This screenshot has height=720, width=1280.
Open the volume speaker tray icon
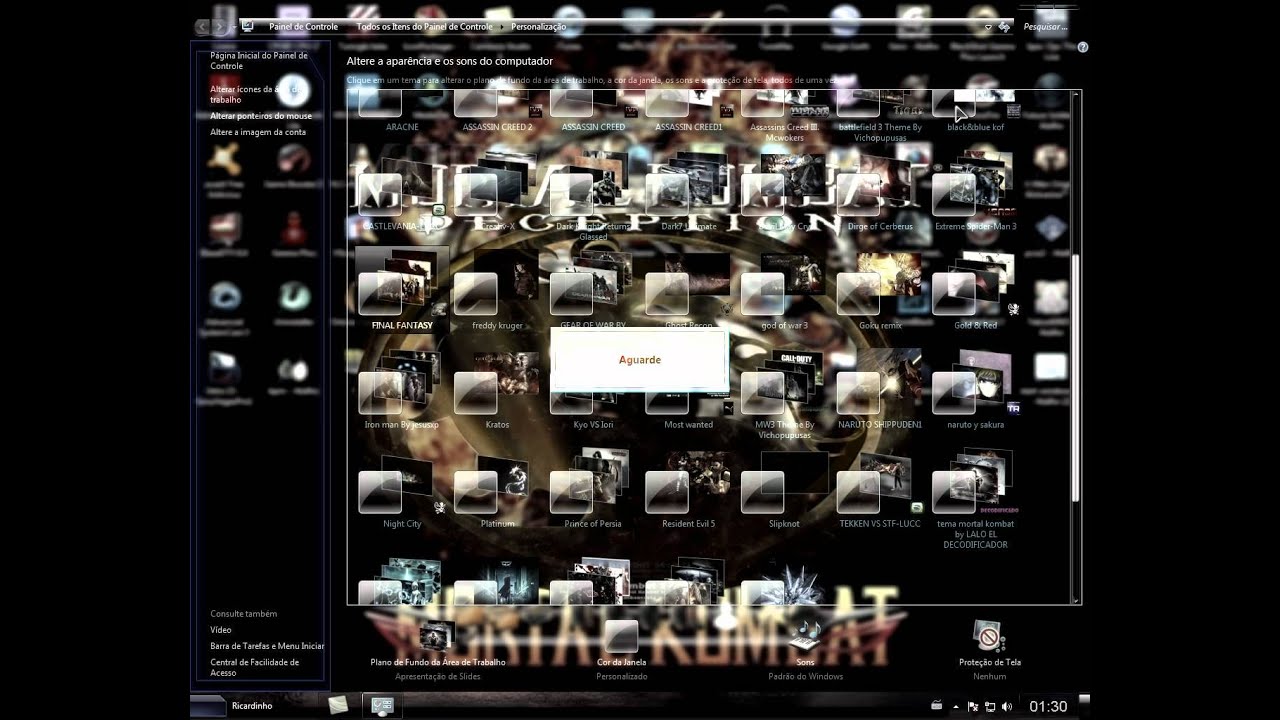pos(1006,706)
